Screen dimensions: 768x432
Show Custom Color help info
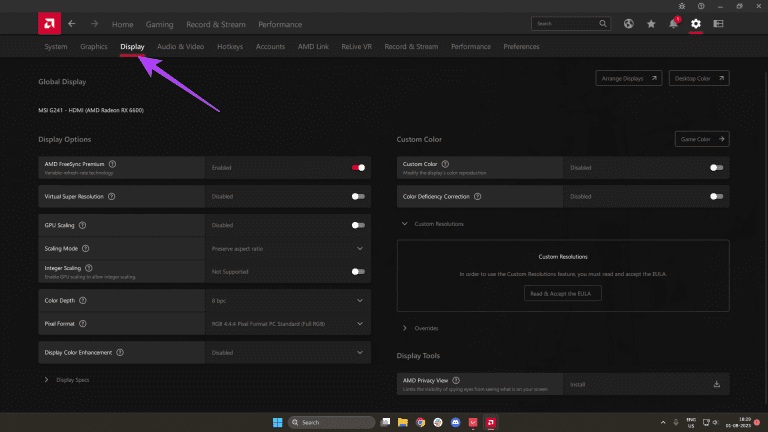[x=445, y=164]
